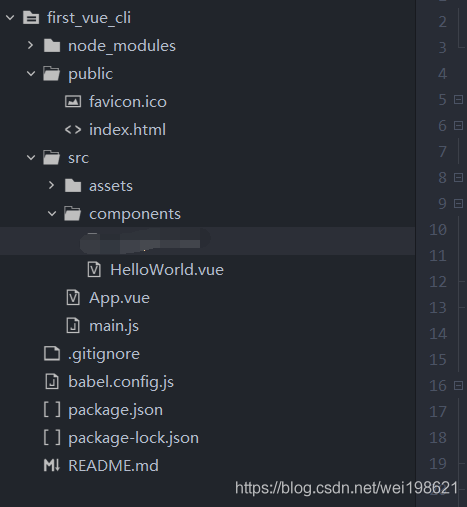Screen dimensions: 467x507
Task: Click the .gitignore blank file icon
Action: pyautogui.click(x=52, y=353)
